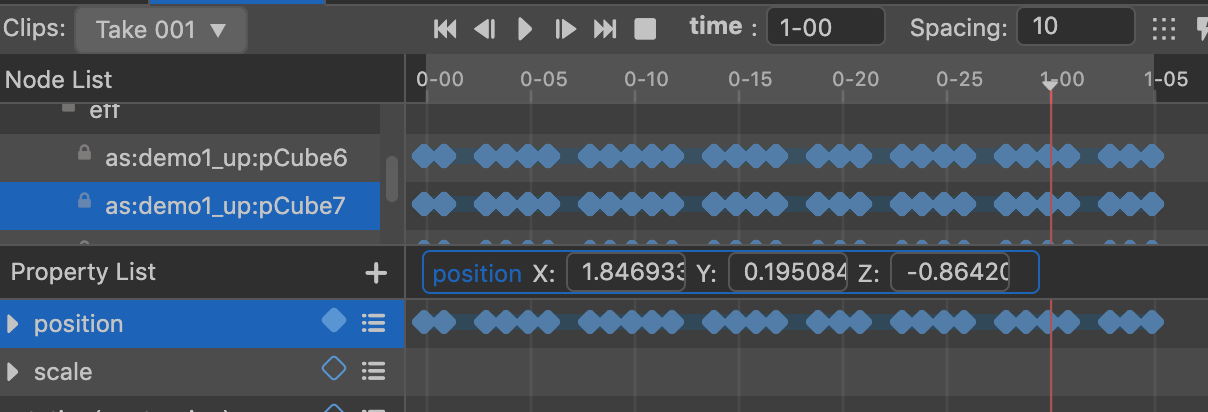Toggle the scale keyframe diamond
This screenshot has height=412, width=1208.
coord(334,370)
